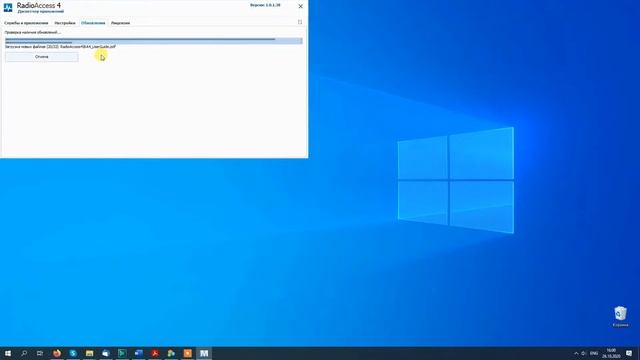Open the volume control in system tray
Viewport: 640px width, 360px height.
(x=584, y=353)
